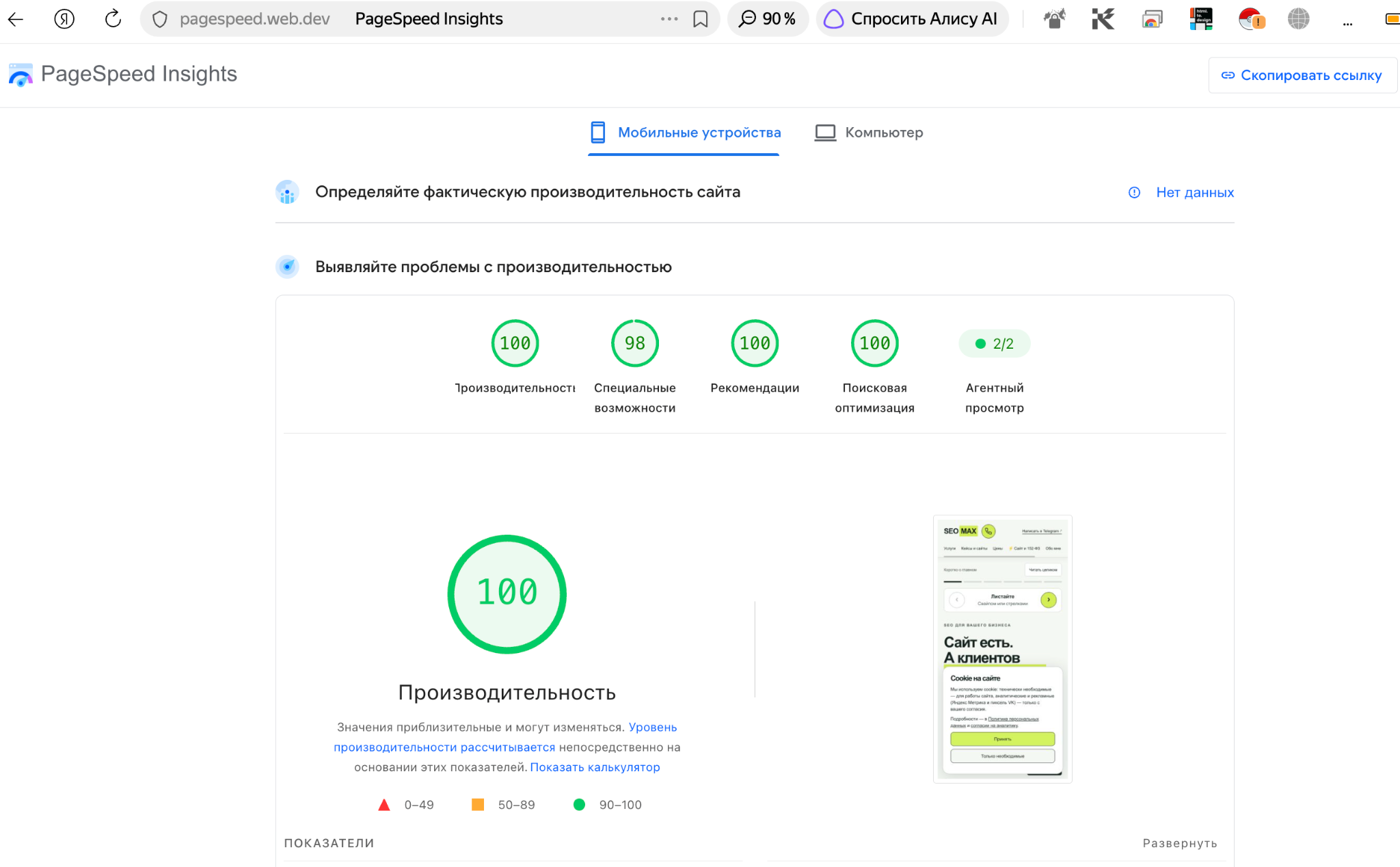
Task: Click the large 100 performance gauge
Action: 507,594
